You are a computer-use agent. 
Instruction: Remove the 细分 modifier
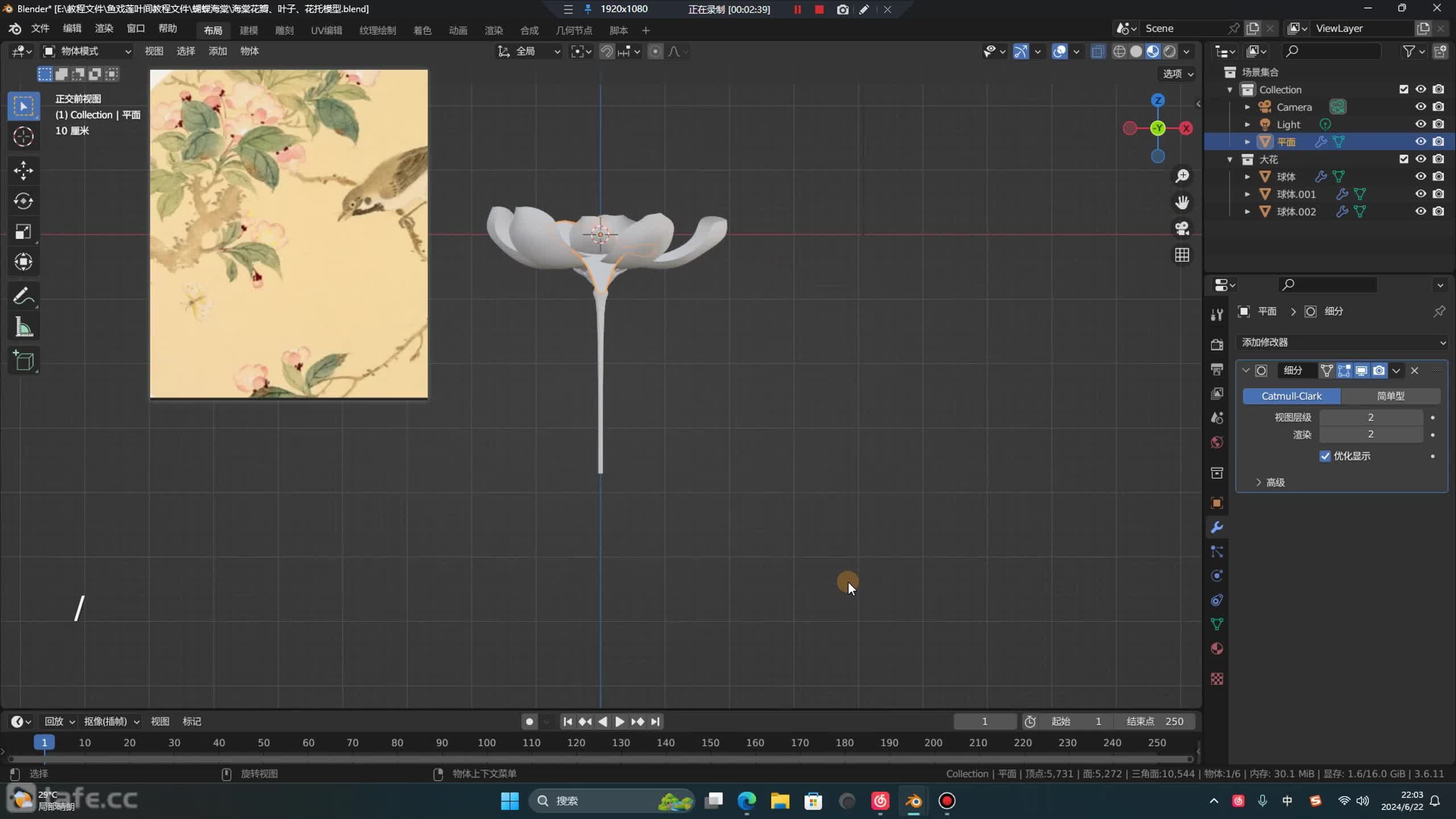(1414, 371)
